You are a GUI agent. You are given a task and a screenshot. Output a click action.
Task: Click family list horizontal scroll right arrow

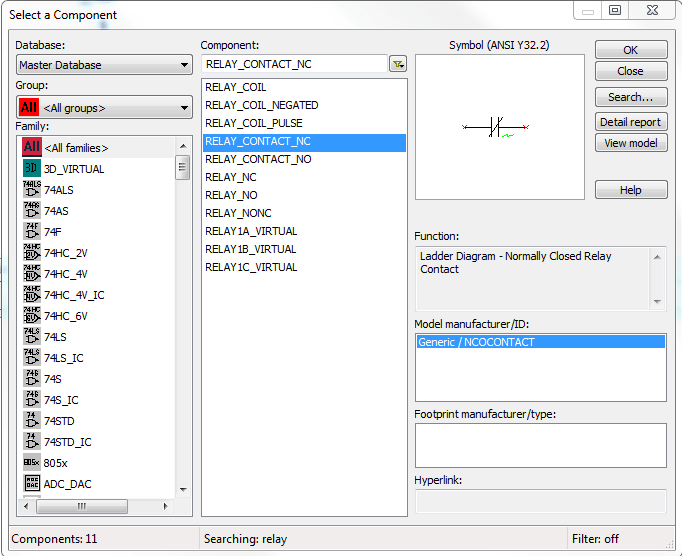point(166,506)
